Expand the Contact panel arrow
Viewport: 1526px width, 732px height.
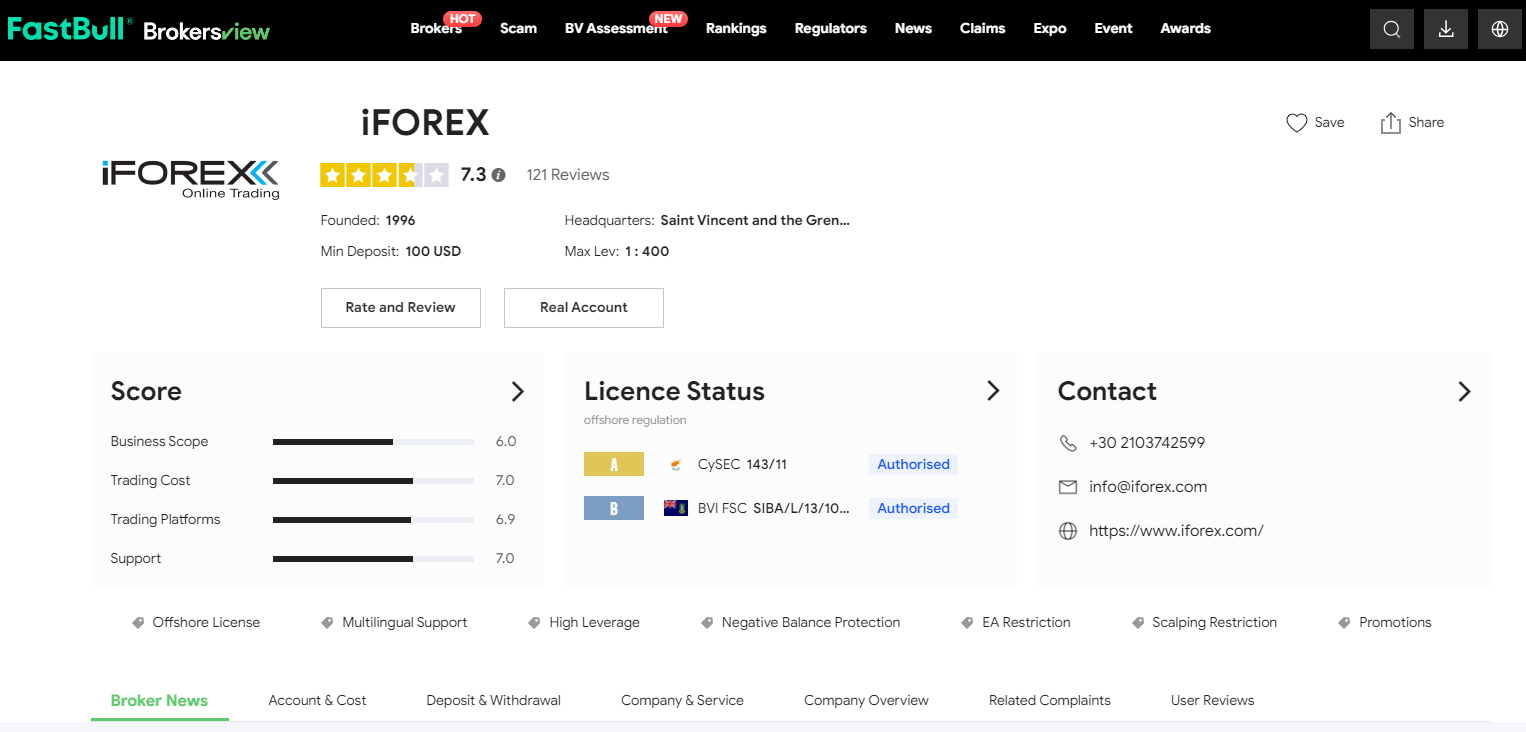coord(1464,391)
